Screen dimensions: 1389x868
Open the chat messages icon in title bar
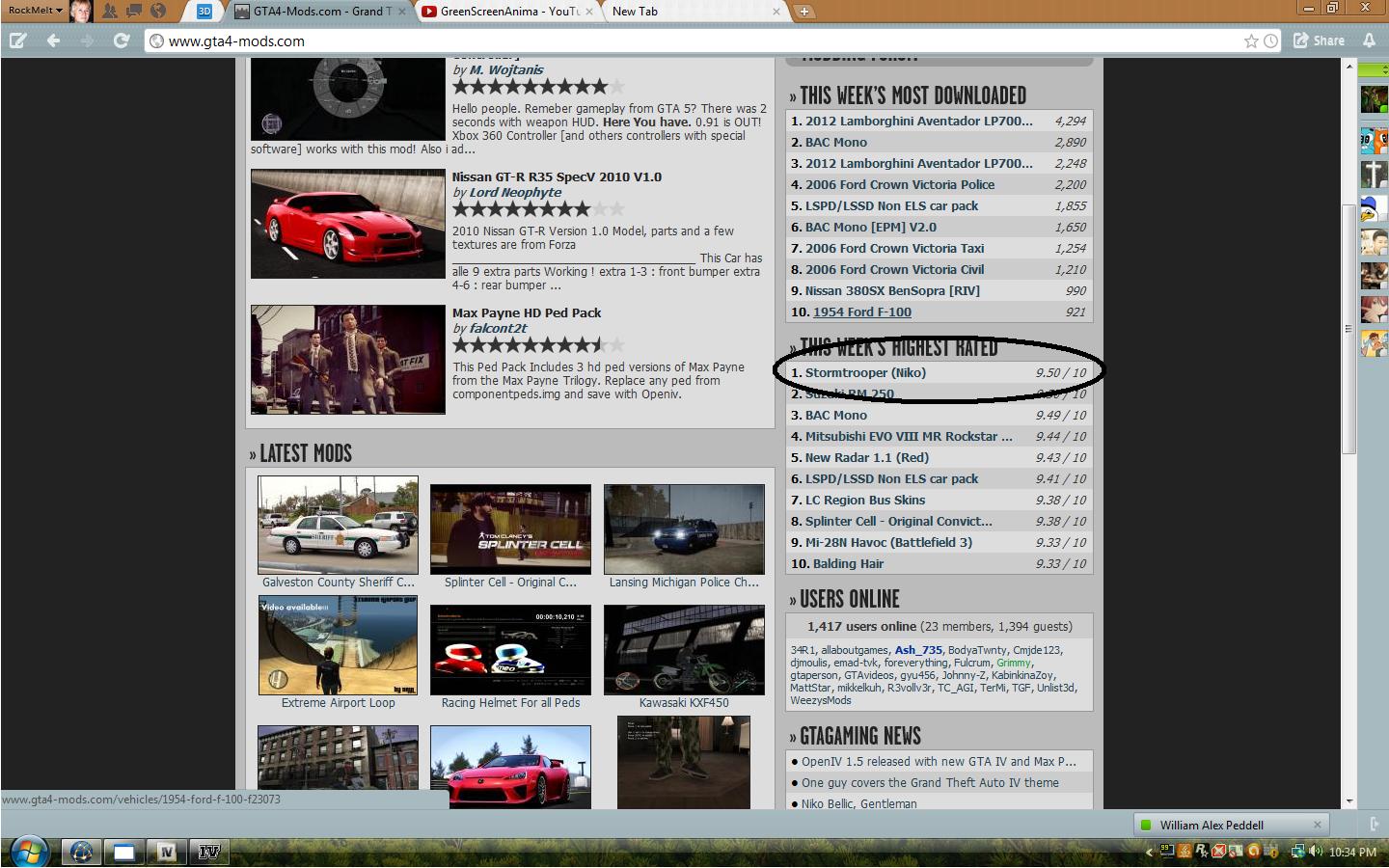coord(133,12)
